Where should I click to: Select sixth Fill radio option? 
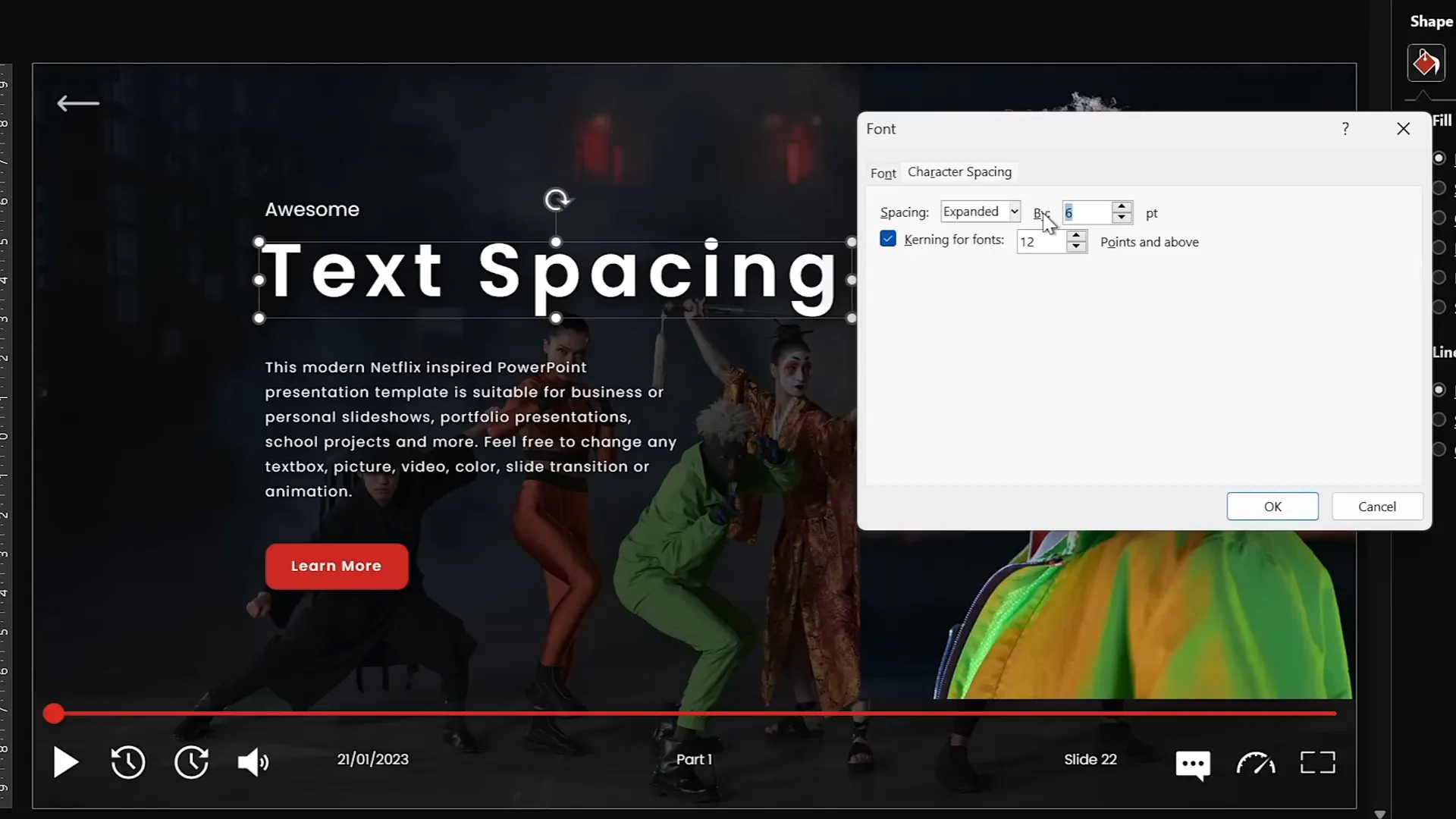[x=1439, y=307]
